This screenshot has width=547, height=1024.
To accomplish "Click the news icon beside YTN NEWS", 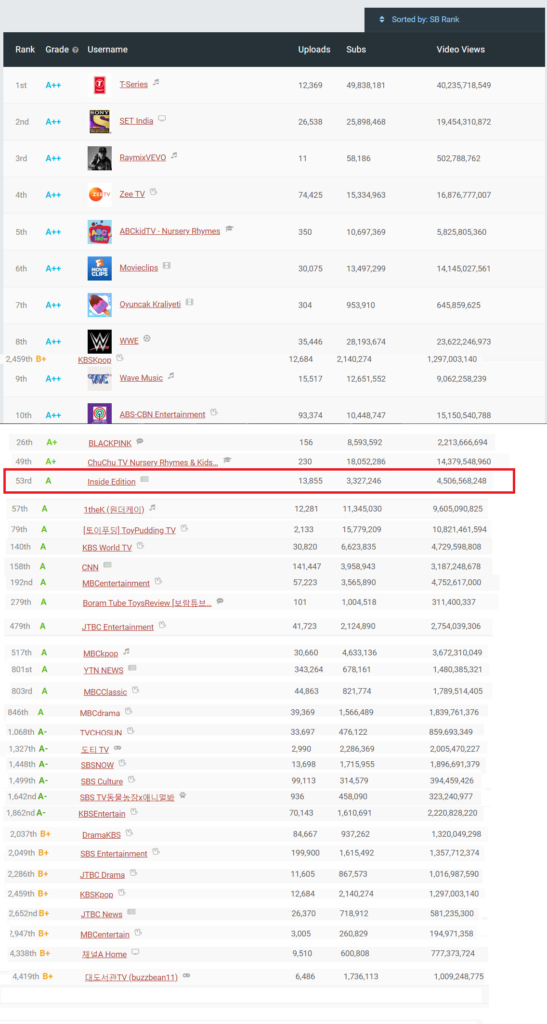I will pyautogui.click(x=132, y=668).
